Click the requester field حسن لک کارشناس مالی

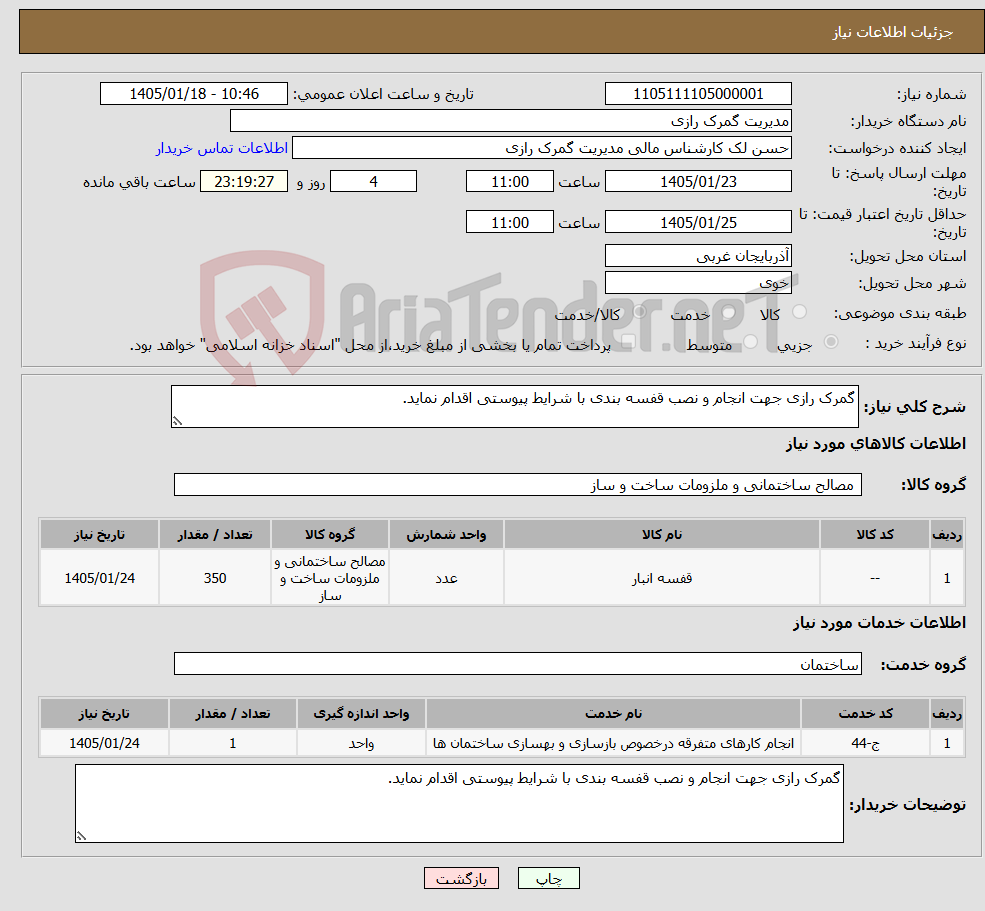point(541,148)
